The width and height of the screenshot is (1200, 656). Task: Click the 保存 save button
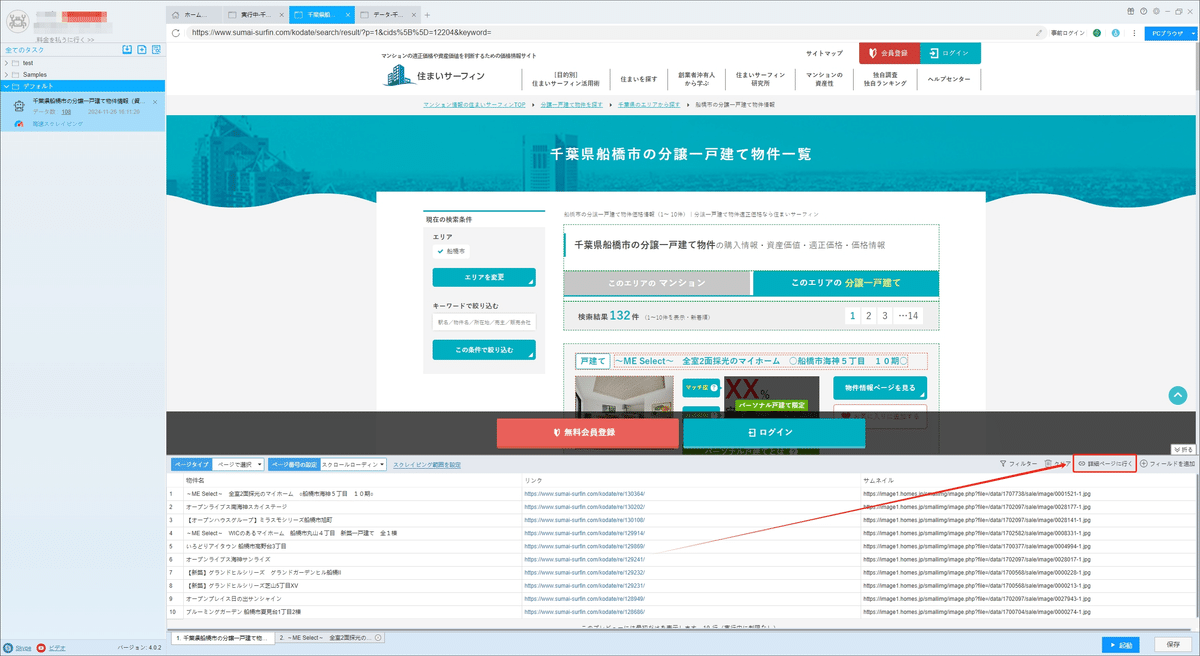tap(1173, 644)
